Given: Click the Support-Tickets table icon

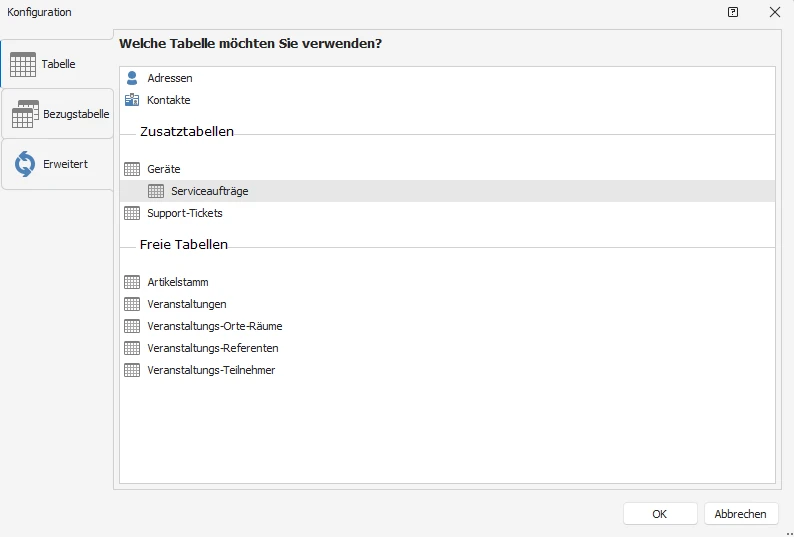Looking at the screenshot, I should click(132, 213).
